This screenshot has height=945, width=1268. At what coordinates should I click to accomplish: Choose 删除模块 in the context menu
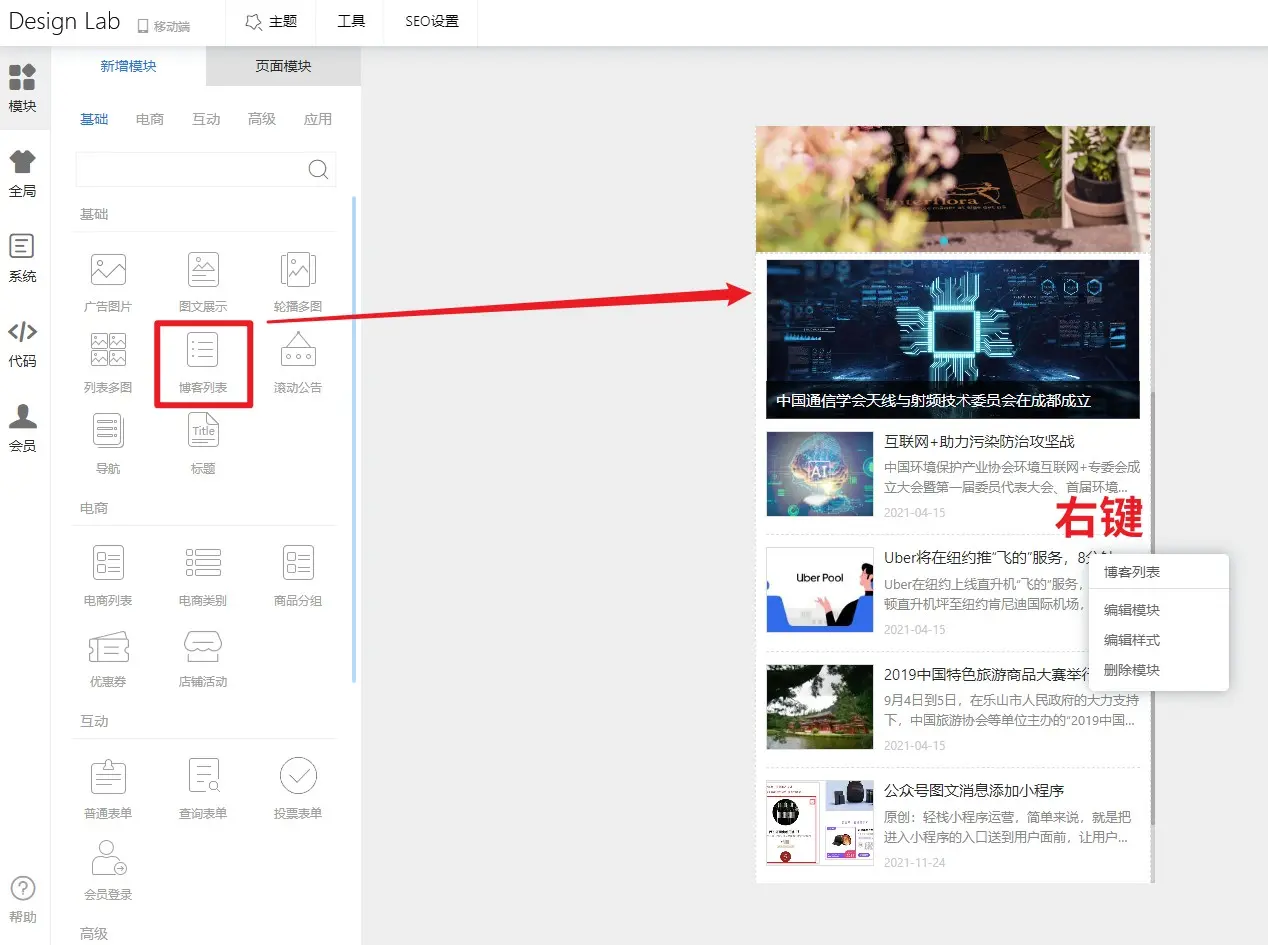[x=1132, y=670]
